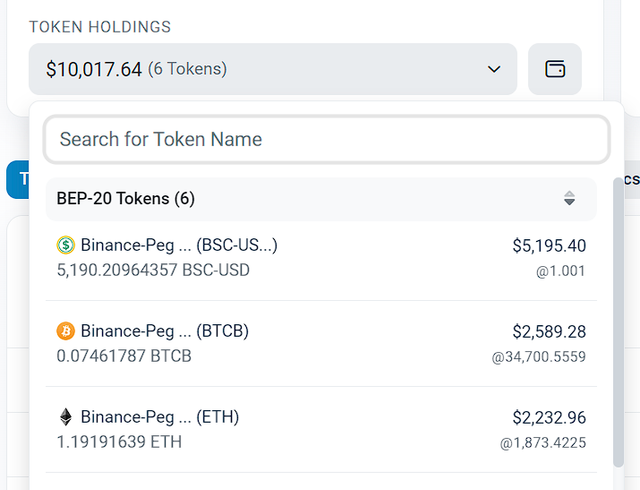Click the $2,232.96 ETH value

[549, 418]
